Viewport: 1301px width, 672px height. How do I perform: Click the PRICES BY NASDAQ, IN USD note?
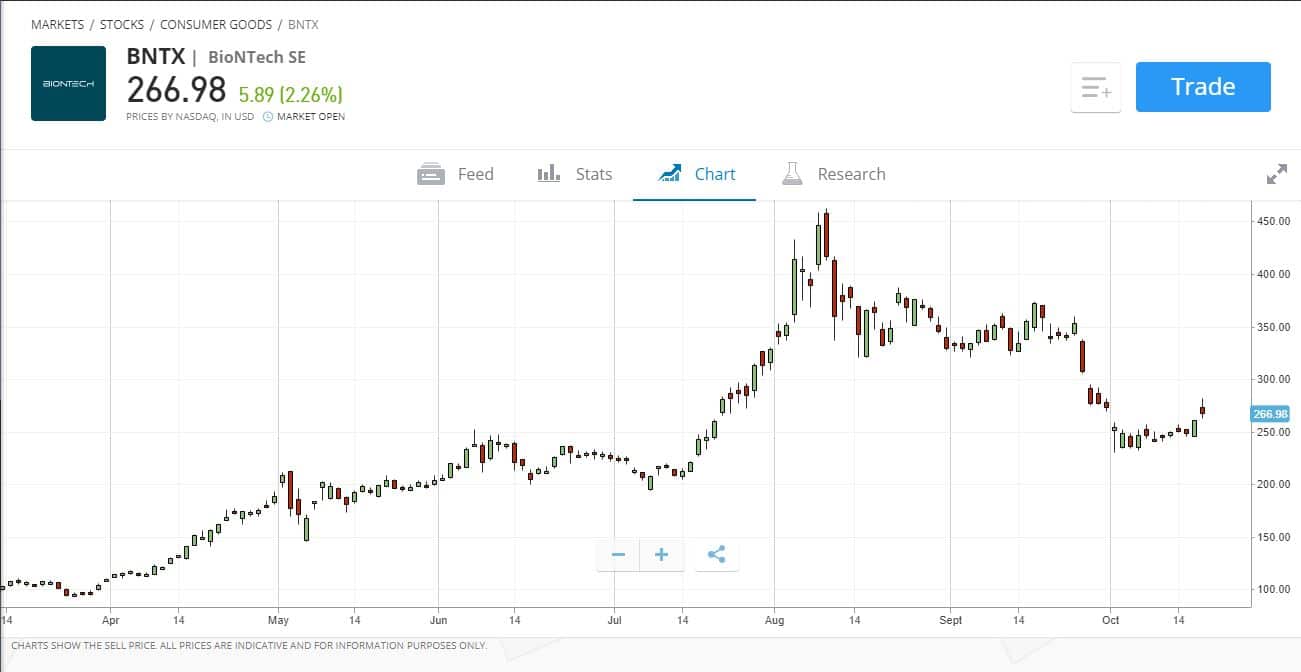pos(190,117)
